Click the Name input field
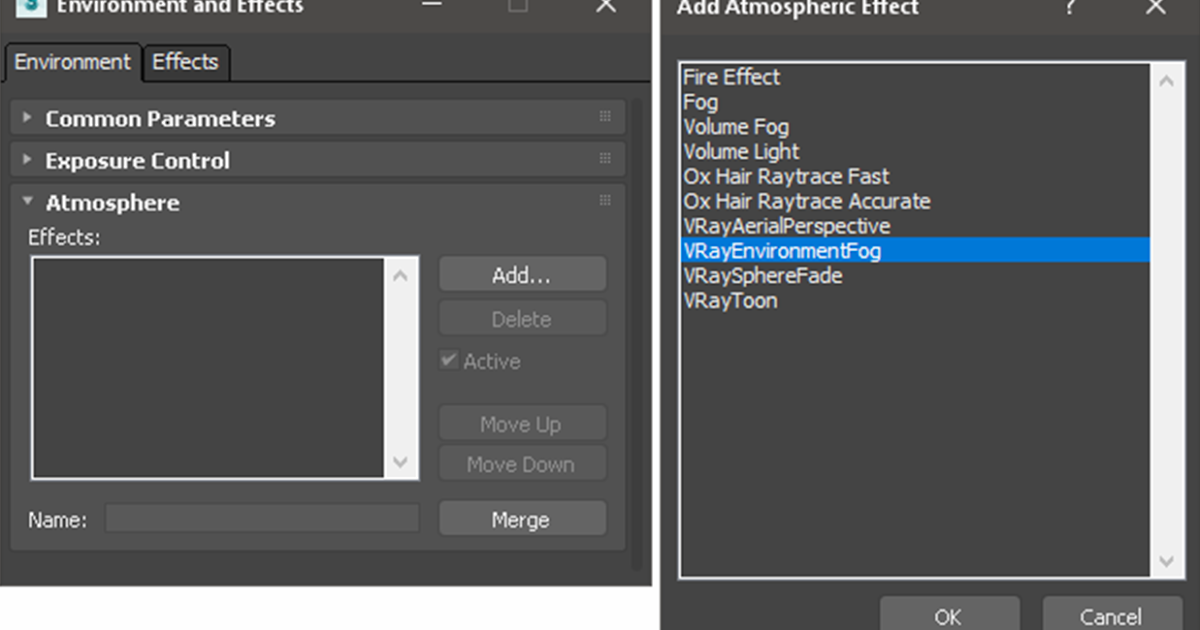The width and height of the screenshot is (1200, 630). click(262, 519)
